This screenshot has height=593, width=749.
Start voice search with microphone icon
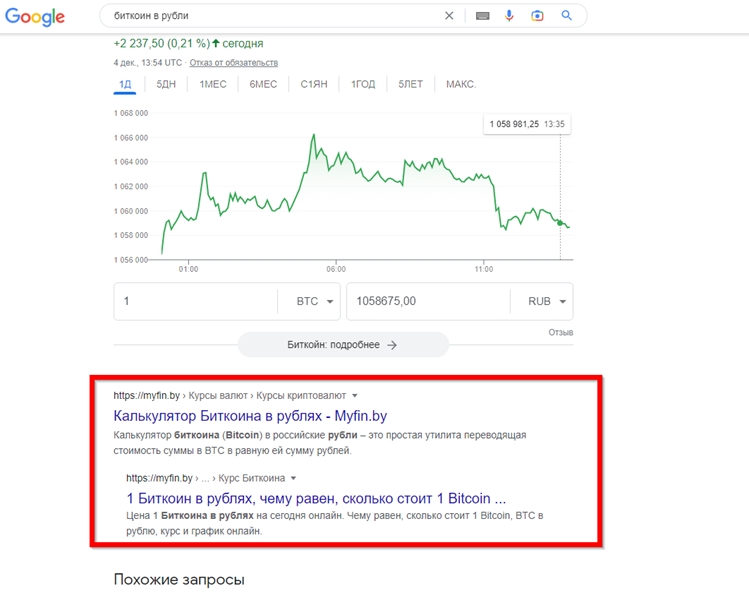pyautogui.click(x=509, y=16)
